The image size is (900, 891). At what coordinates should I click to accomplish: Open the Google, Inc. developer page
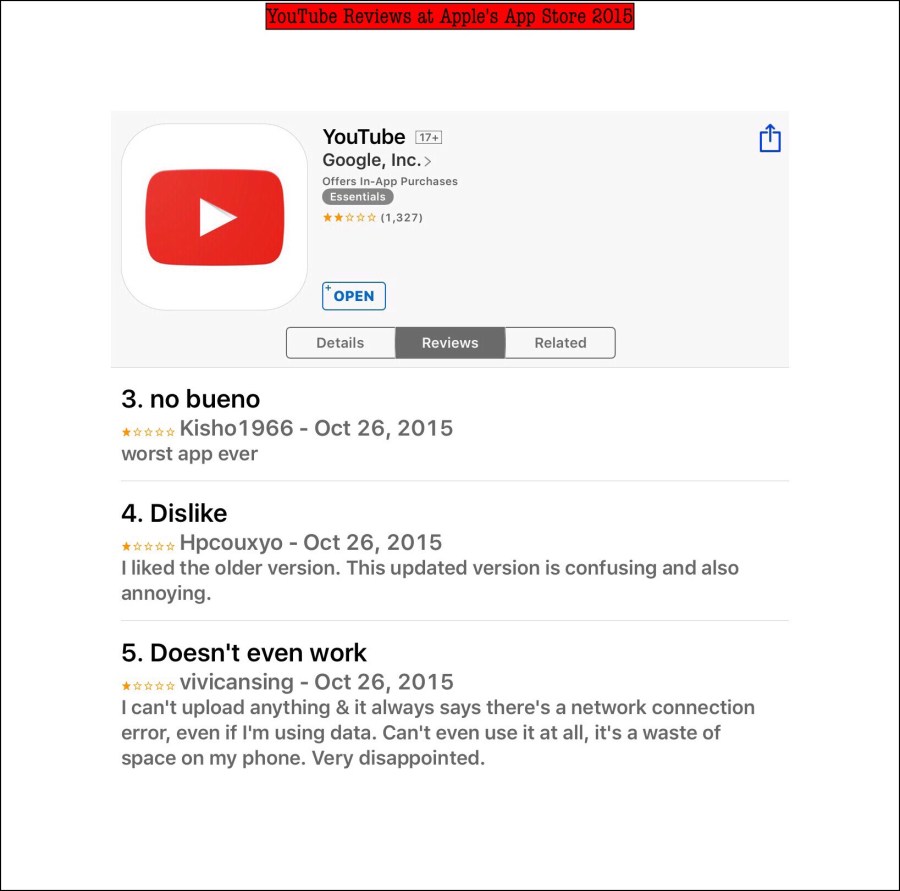[x=372, y=160]
